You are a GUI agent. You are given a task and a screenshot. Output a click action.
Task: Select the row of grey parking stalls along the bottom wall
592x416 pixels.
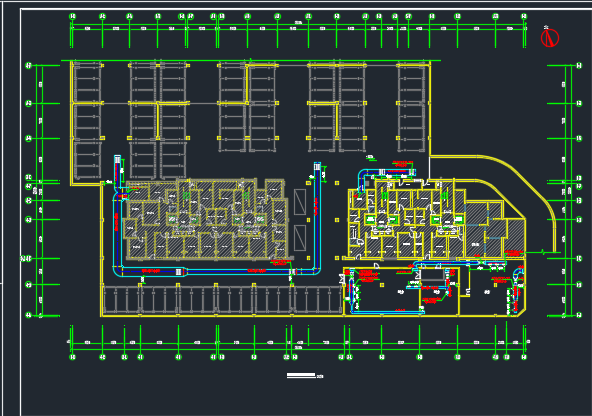click(x=223, y=300)
